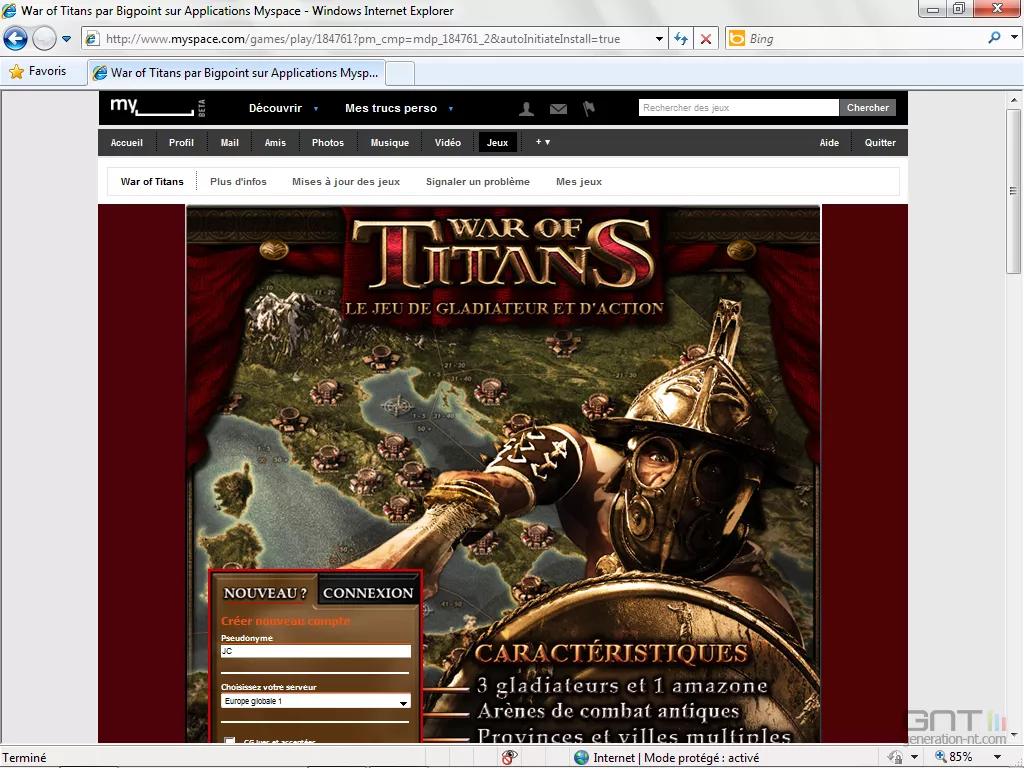
Task: Click the Pseudonyme input field
Action: pos(315,651)
